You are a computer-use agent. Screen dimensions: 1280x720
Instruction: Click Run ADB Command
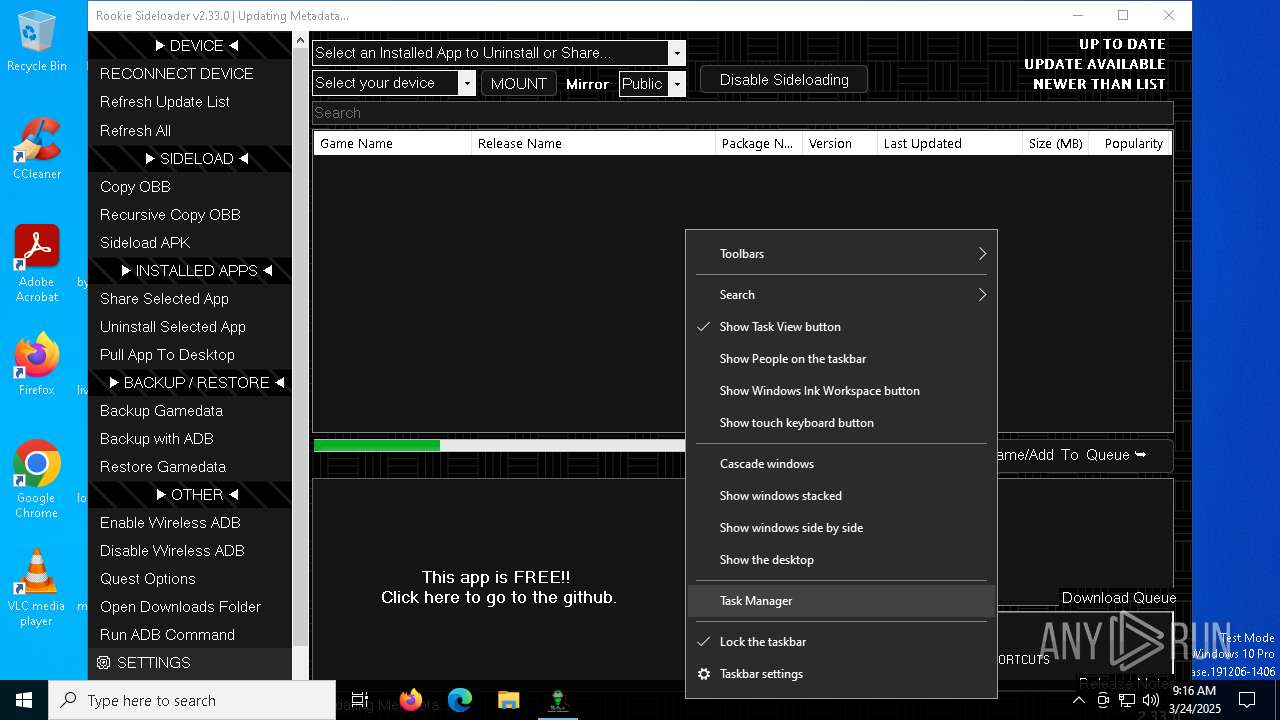[x=190, y=635]
